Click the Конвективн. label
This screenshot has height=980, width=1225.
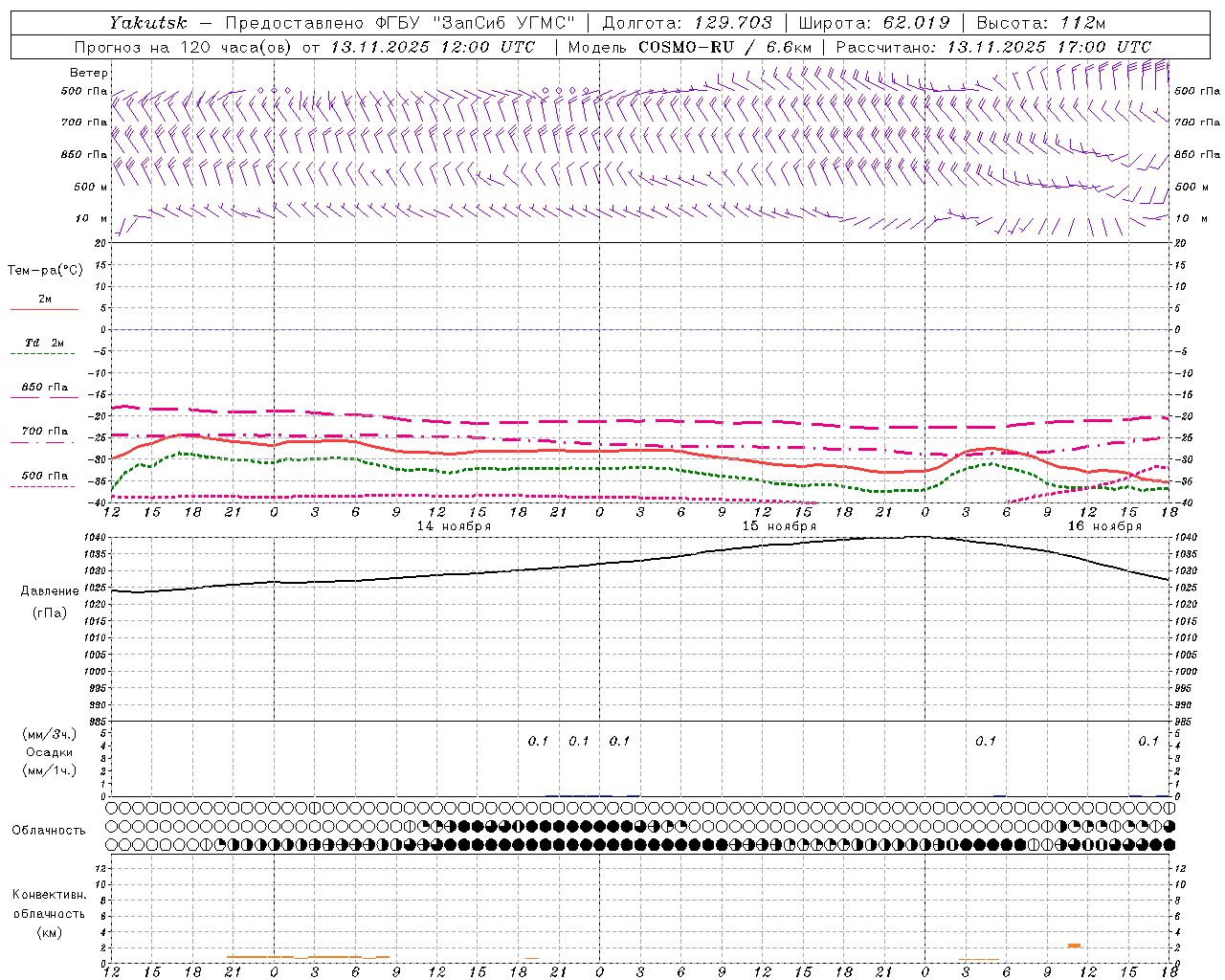pos(49,895)
